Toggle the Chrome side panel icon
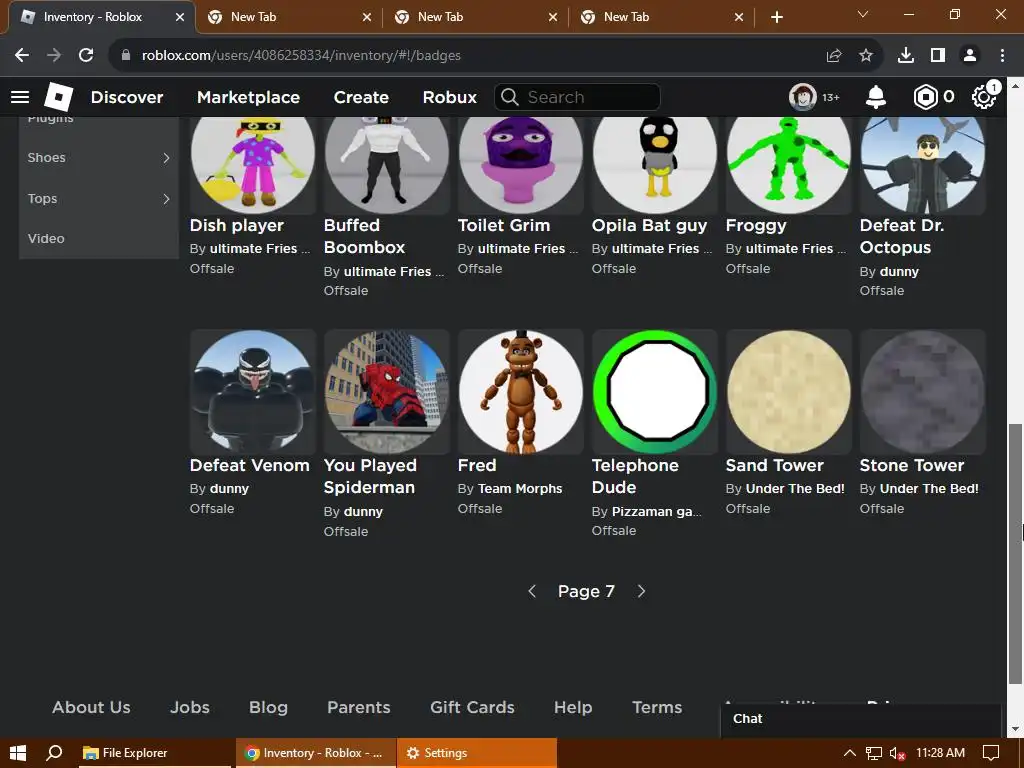The width and height of the screenshot is (1024, 768). [x=938, y=56]
